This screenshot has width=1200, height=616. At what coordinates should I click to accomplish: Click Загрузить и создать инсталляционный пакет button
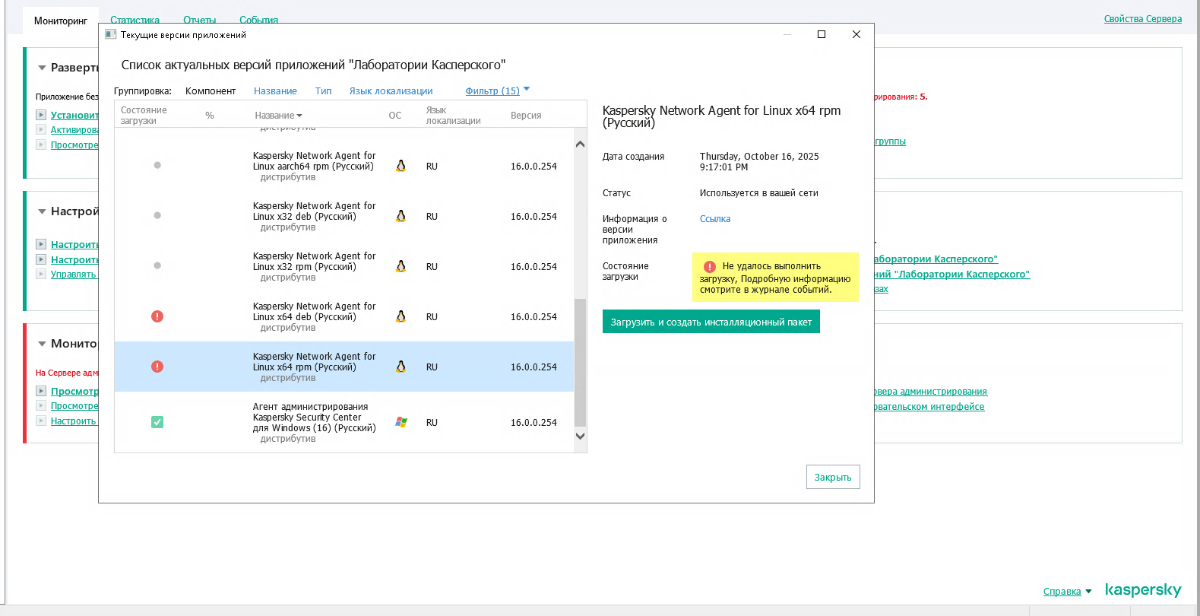[x=710, y=322]
